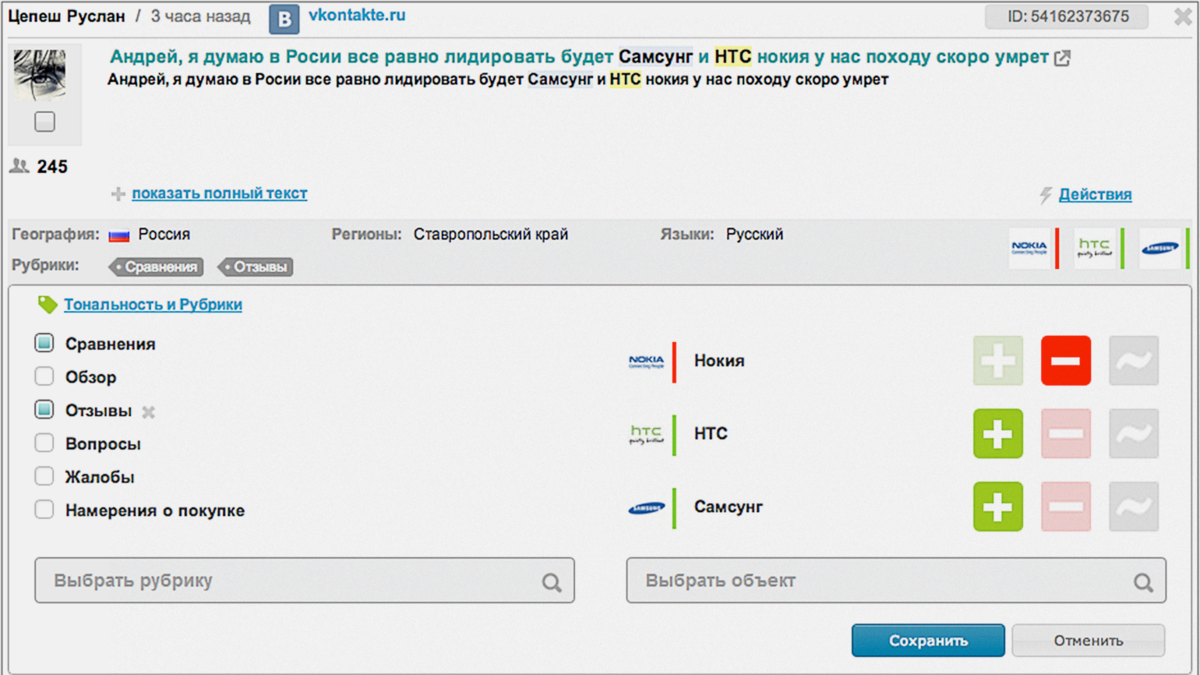Open the Выбрать объект combo box
The height and width of the screenshot is (675, 1200).
coord(896,580)
